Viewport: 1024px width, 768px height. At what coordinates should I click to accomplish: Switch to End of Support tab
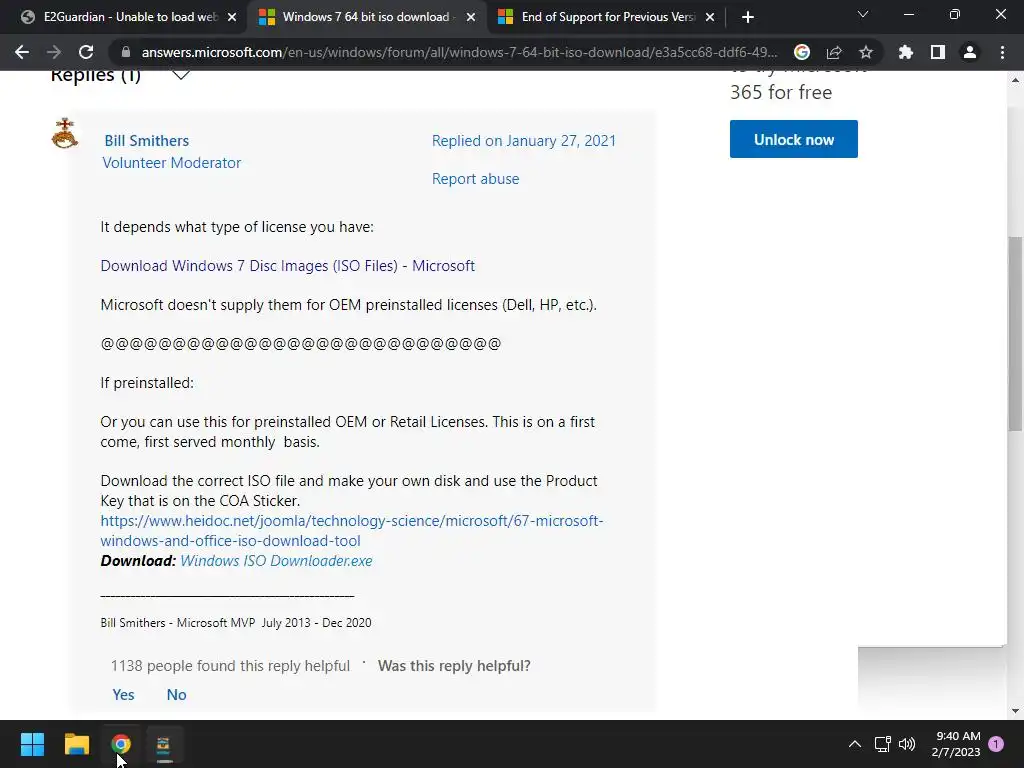607,17
